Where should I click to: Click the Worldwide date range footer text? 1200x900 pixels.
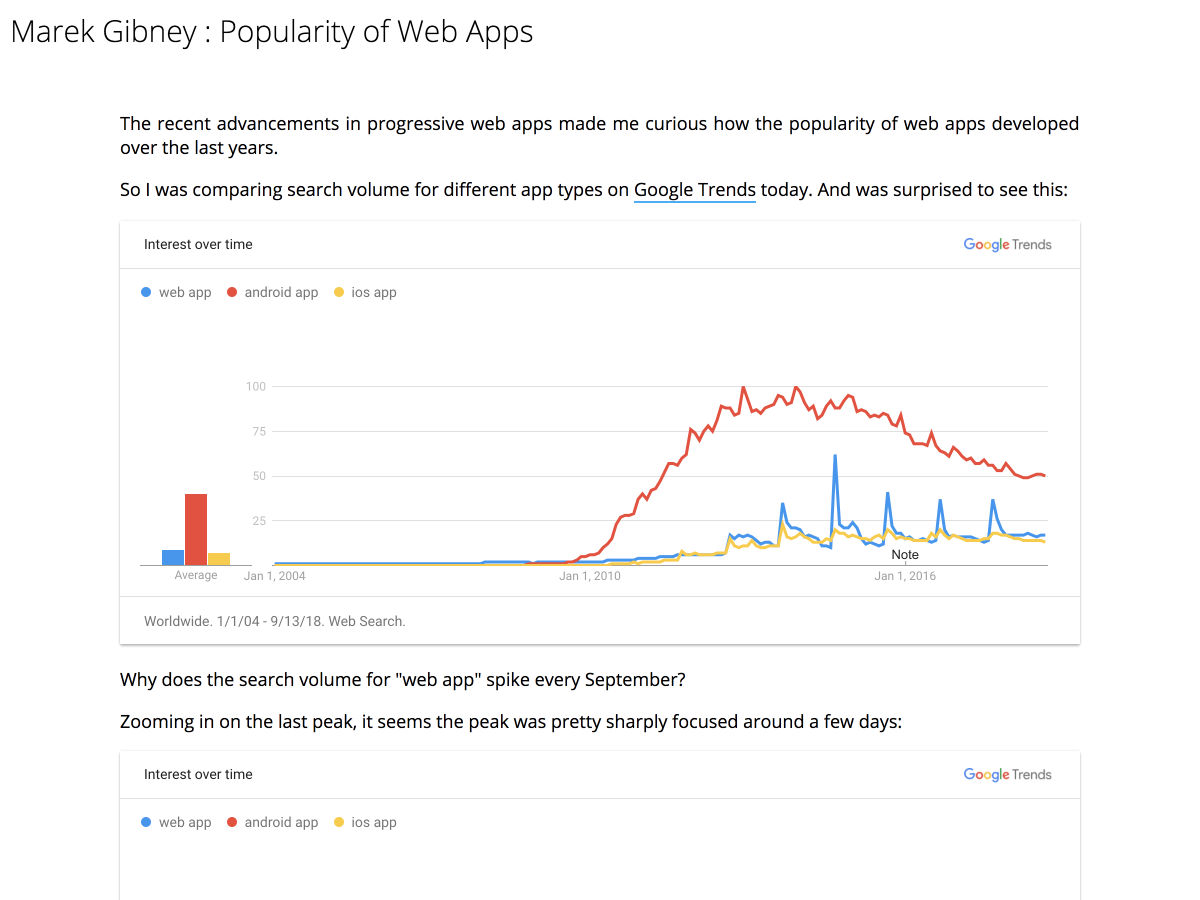click(x=275, y=621)
